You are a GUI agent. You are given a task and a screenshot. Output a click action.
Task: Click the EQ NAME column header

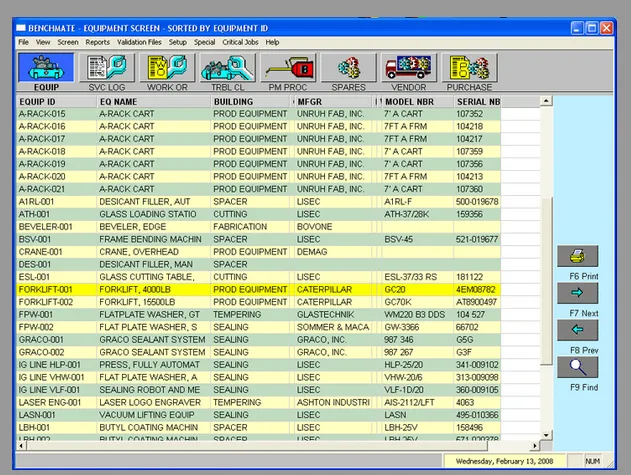154,102
